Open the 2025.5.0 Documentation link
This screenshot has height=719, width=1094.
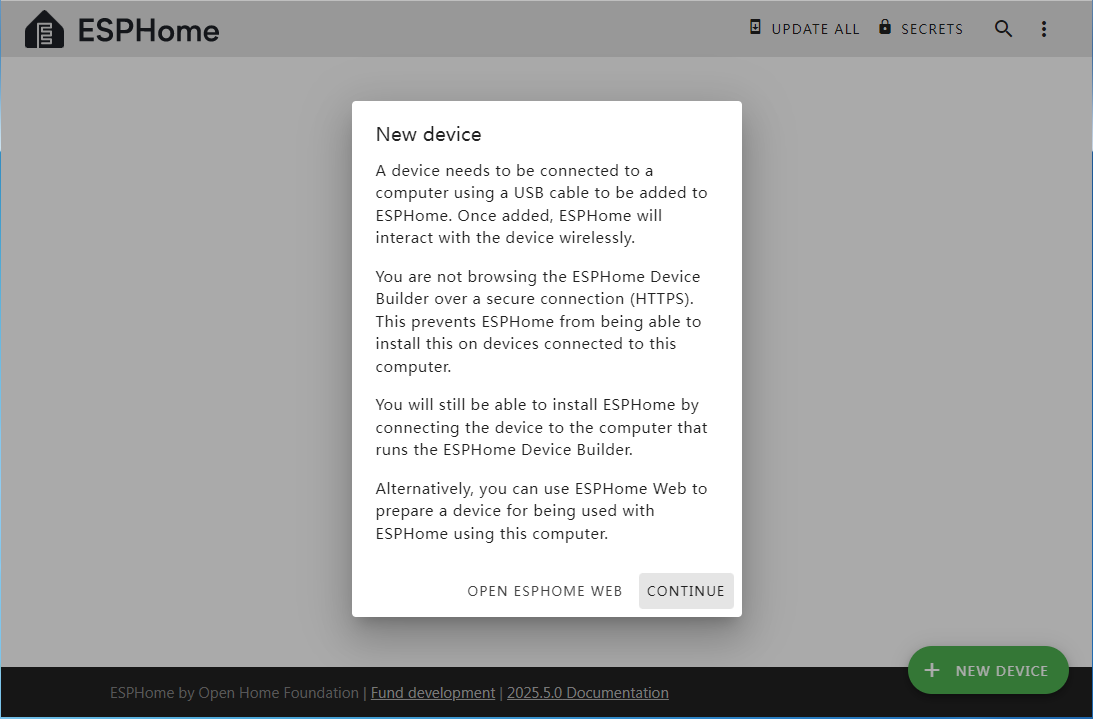point(587,693)
